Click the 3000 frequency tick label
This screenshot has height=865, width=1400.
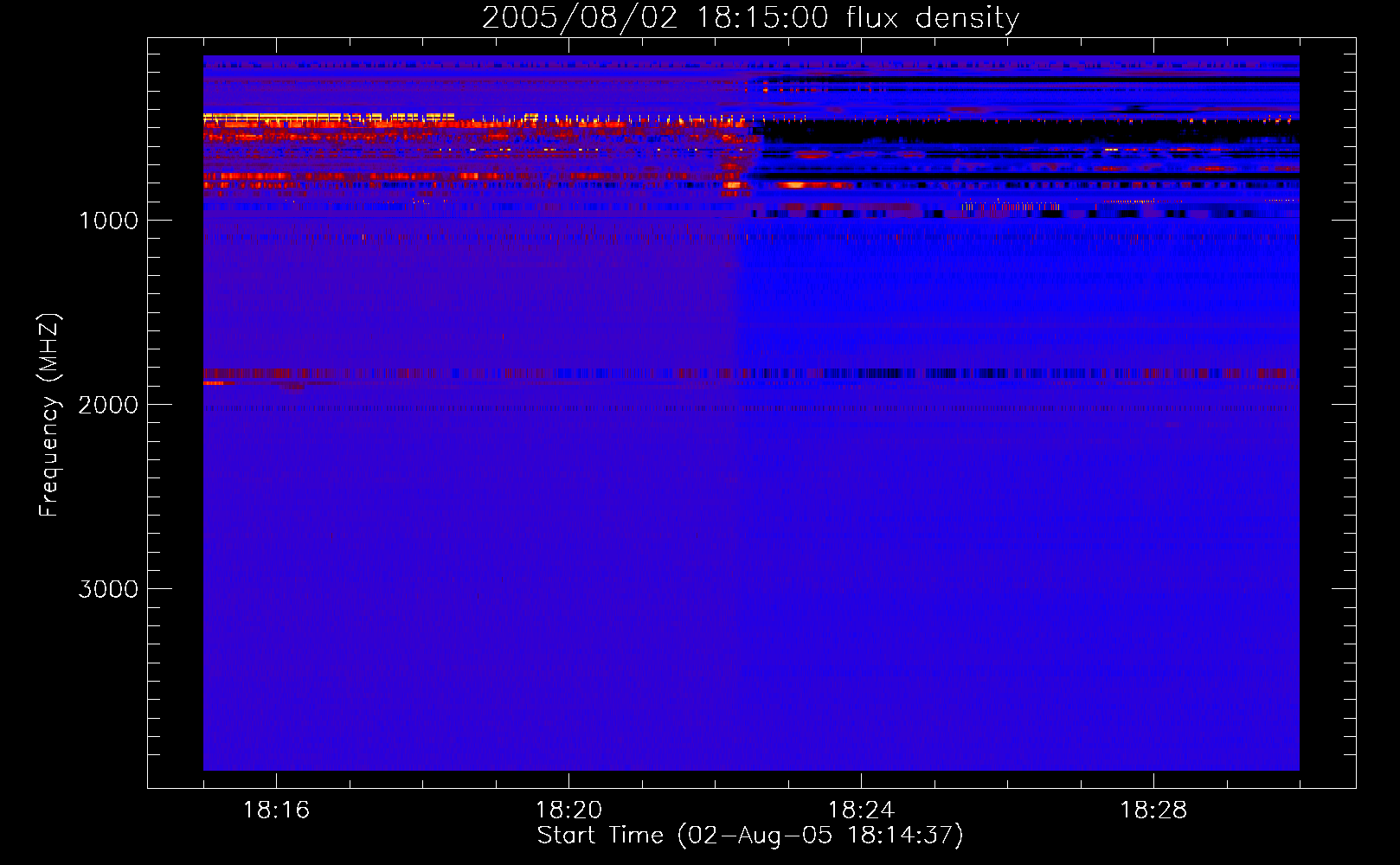(108, 589)
